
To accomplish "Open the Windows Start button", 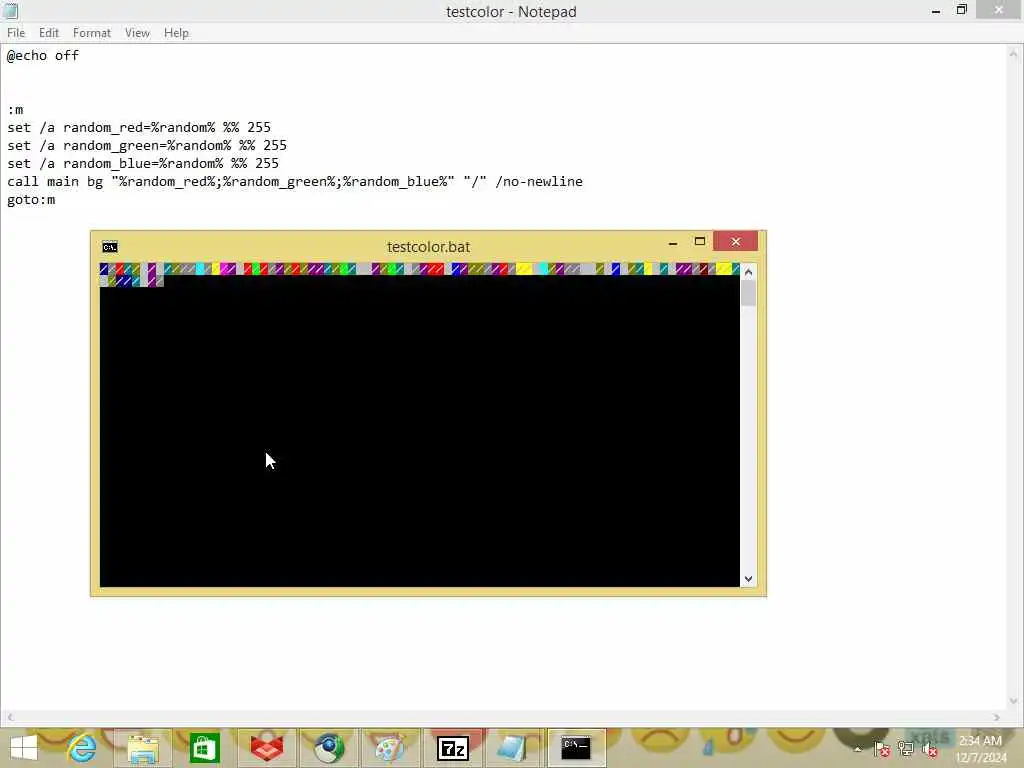I will coord(24,748).
